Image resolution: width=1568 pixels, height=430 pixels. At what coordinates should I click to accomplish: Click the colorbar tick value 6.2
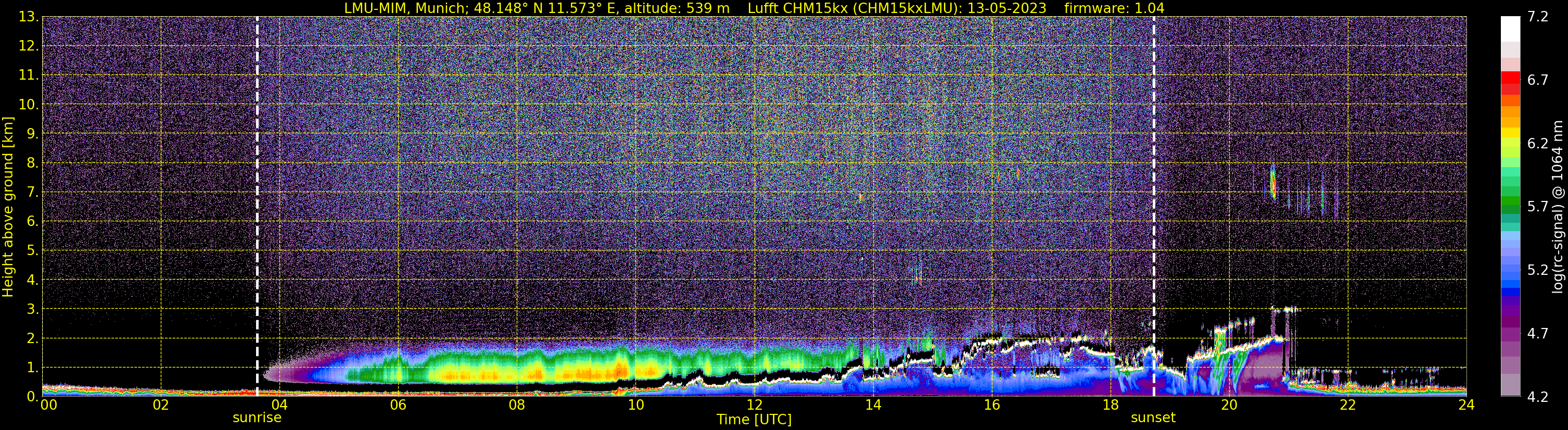click(1538, 144)
